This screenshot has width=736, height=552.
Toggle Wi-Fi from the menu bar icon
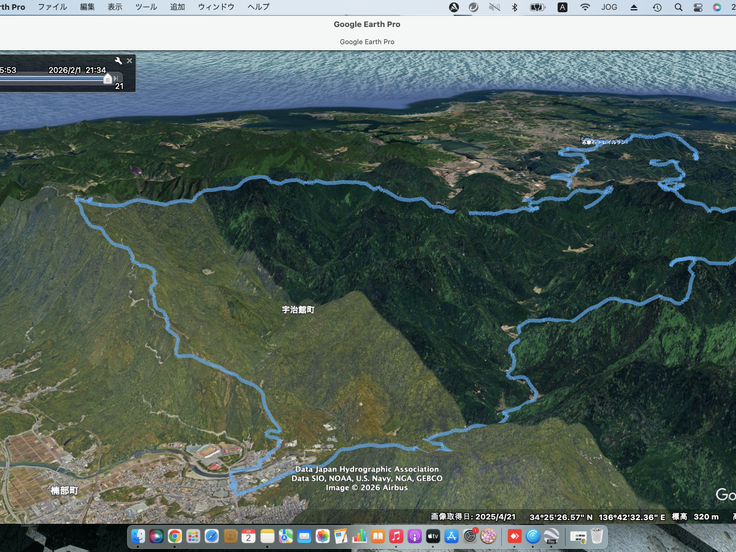(x=585, y=7)
